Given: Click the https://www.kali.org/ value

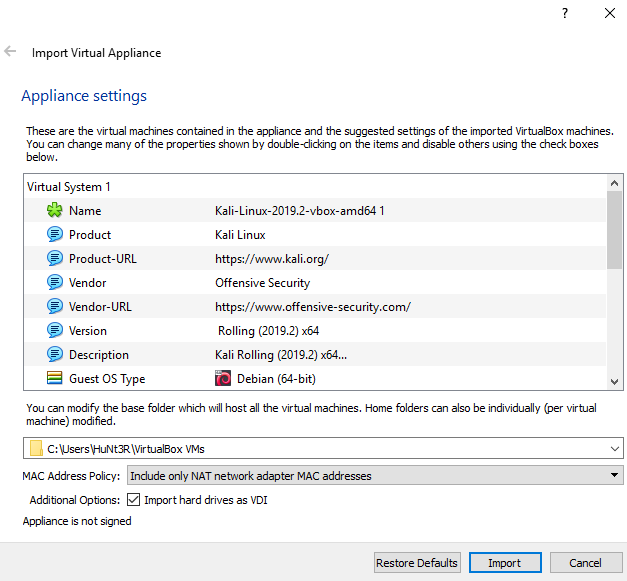Looking at the screenshot, I should pyautogui.click(x=272, y=259).
